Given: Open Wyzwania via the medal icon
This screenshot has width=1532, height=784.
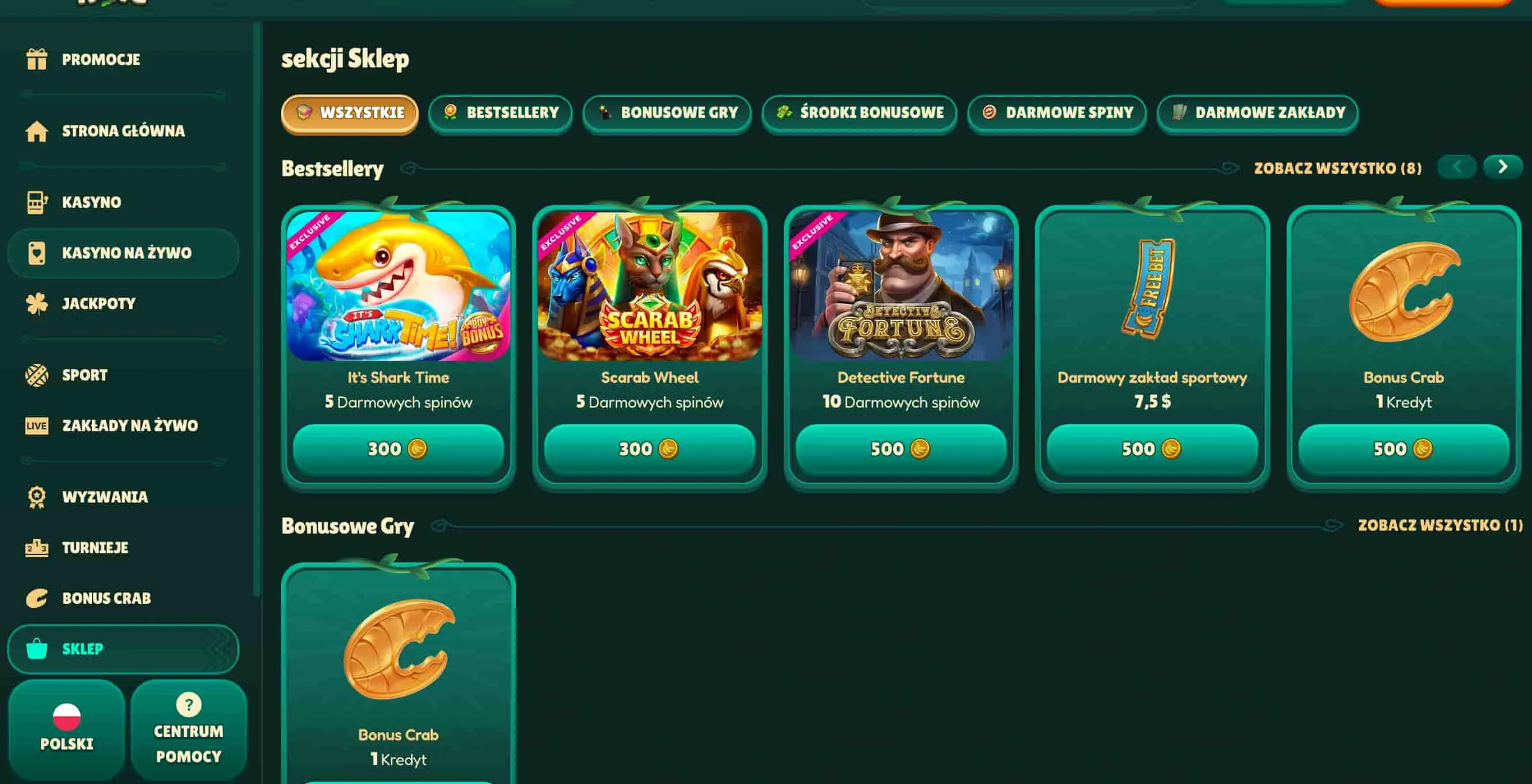Looking at the screenshot, I should click(x=37, y=497).
